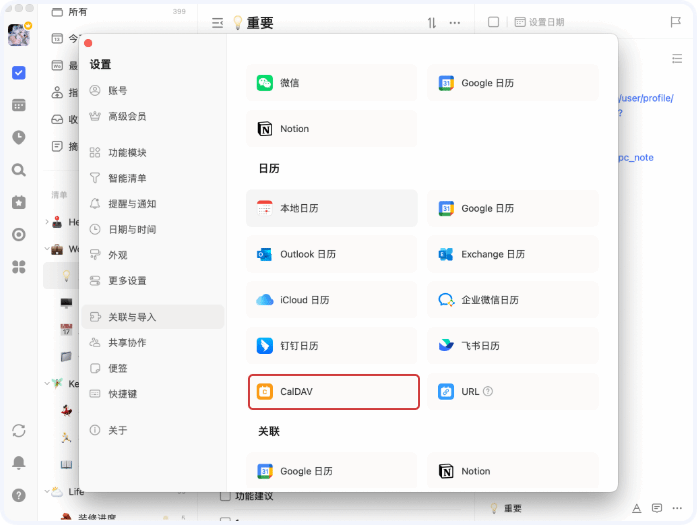Expand the Life list folder
This screenshot has width=697, height=525.
(47, 492)
